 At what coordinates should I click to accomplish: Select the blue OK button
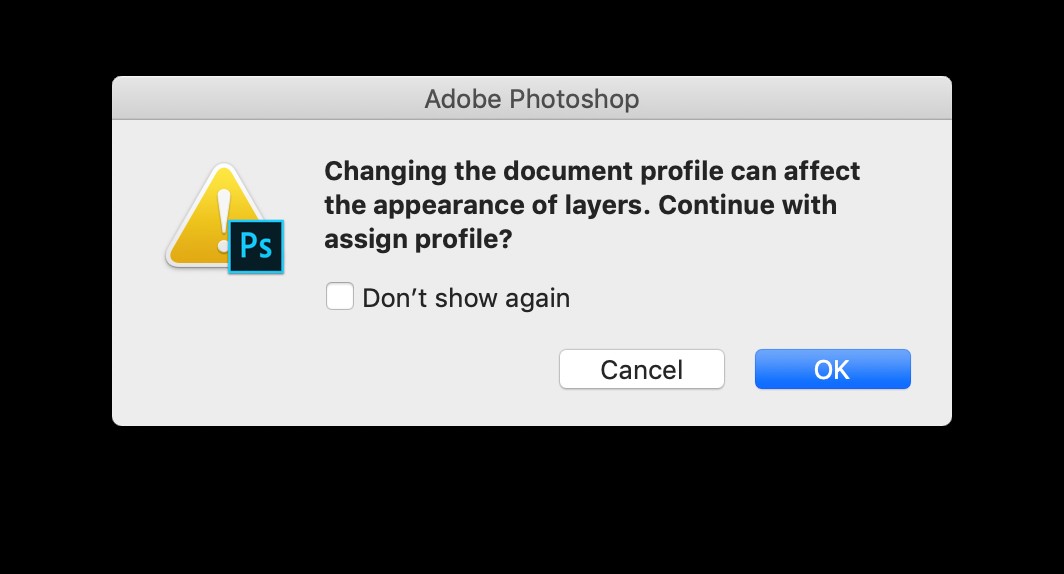(x=833, y=369)
